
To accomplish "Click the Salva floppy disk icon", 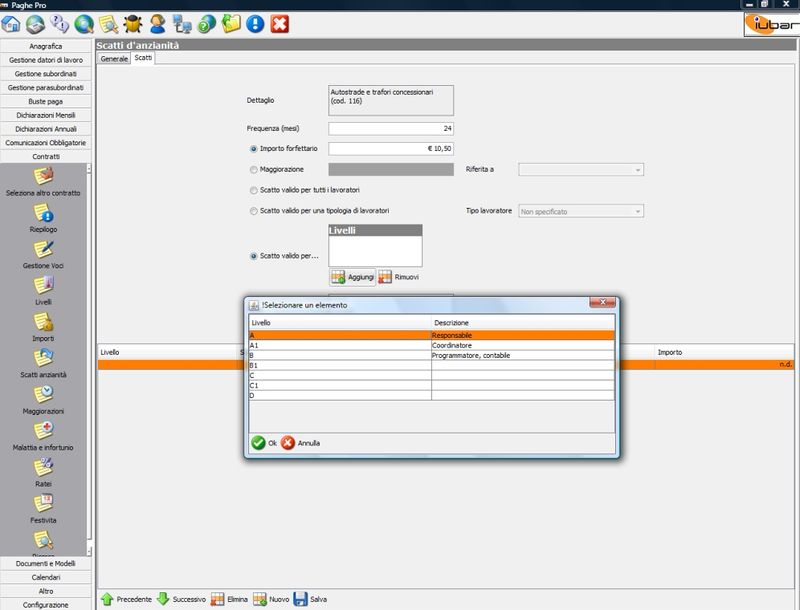I will click(x=300, y=598).
